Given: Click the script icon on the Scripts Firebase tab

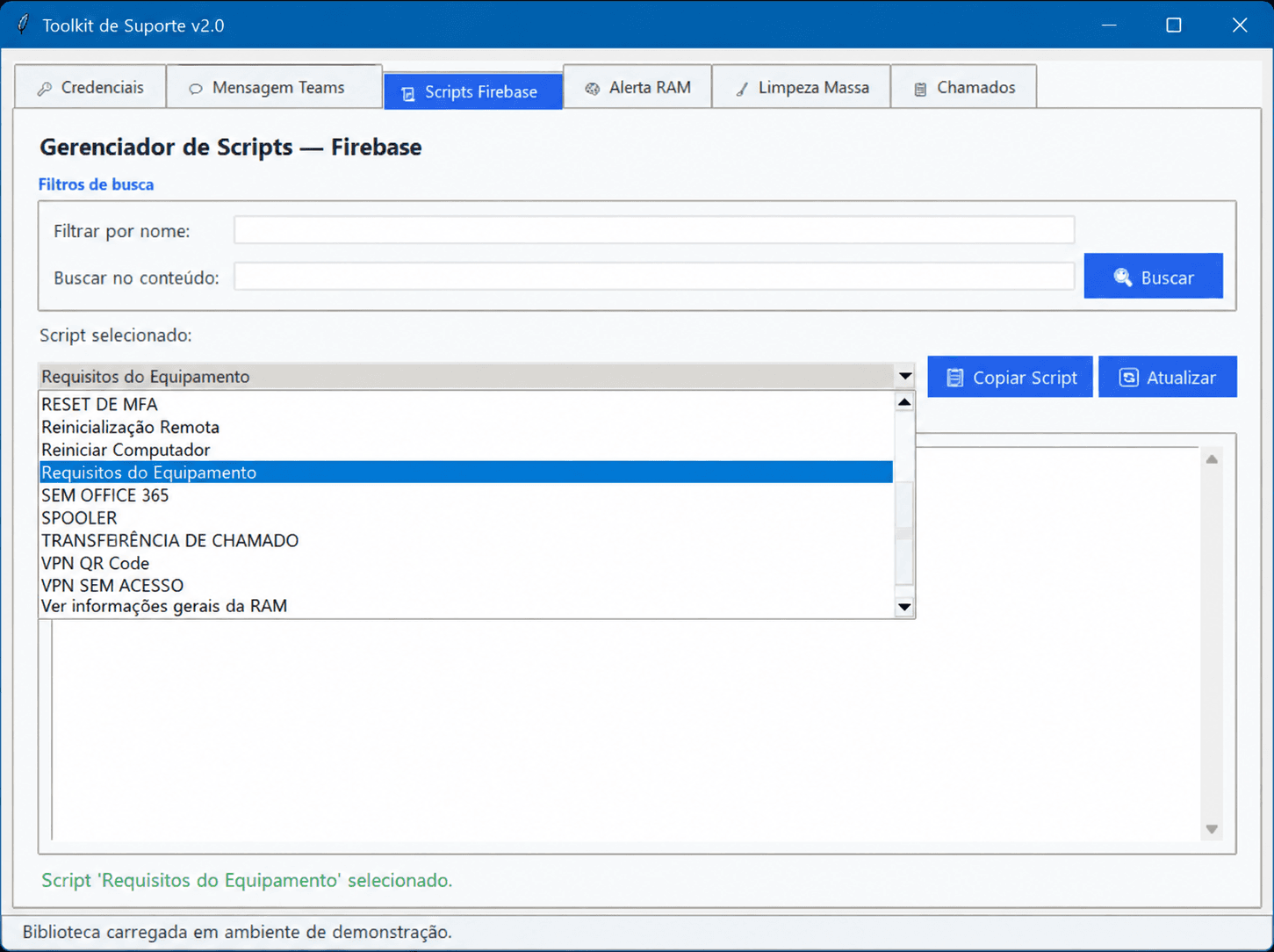Looking at the screenshot, I should (408, 93).
